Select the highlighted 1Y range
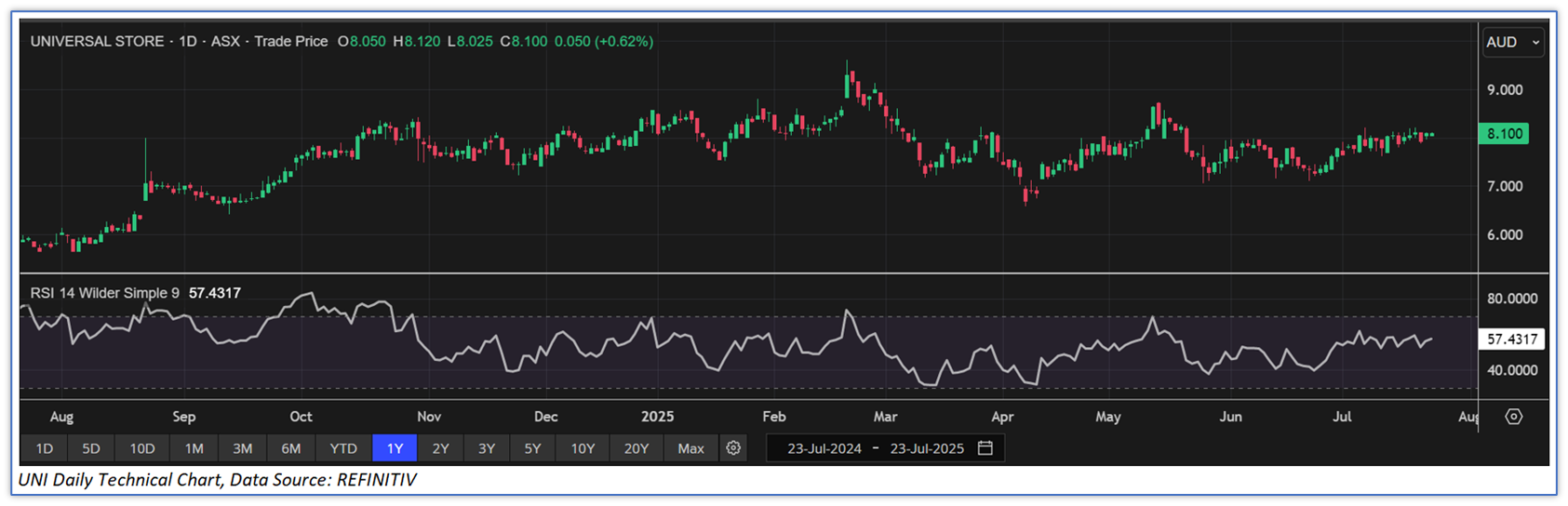Screen dimensions: 1568x506 (395, 448)
